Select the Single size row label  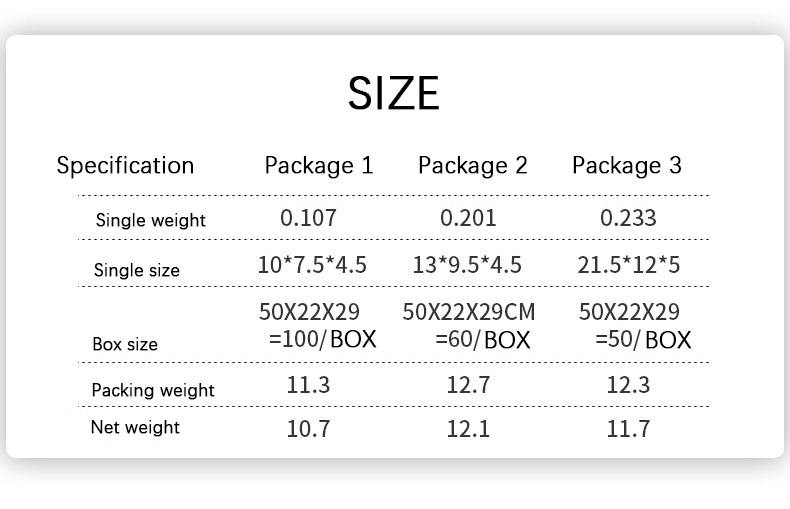(x=136, y=270)
